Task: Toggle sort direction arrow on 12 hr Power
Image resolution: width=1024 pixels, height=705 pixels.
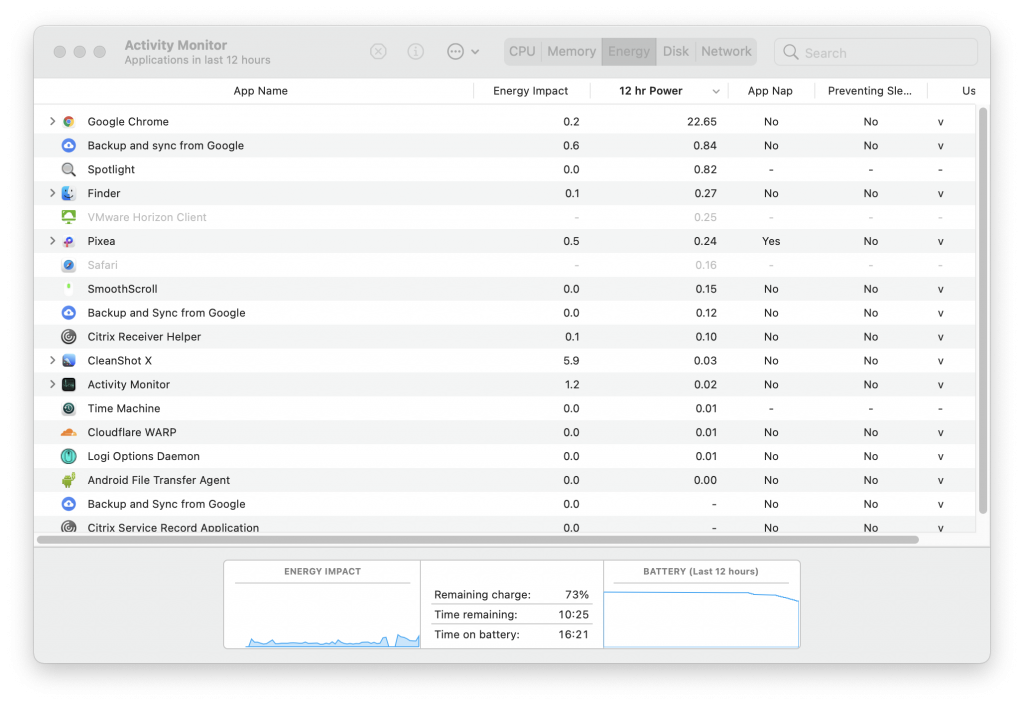Action: 716,91
